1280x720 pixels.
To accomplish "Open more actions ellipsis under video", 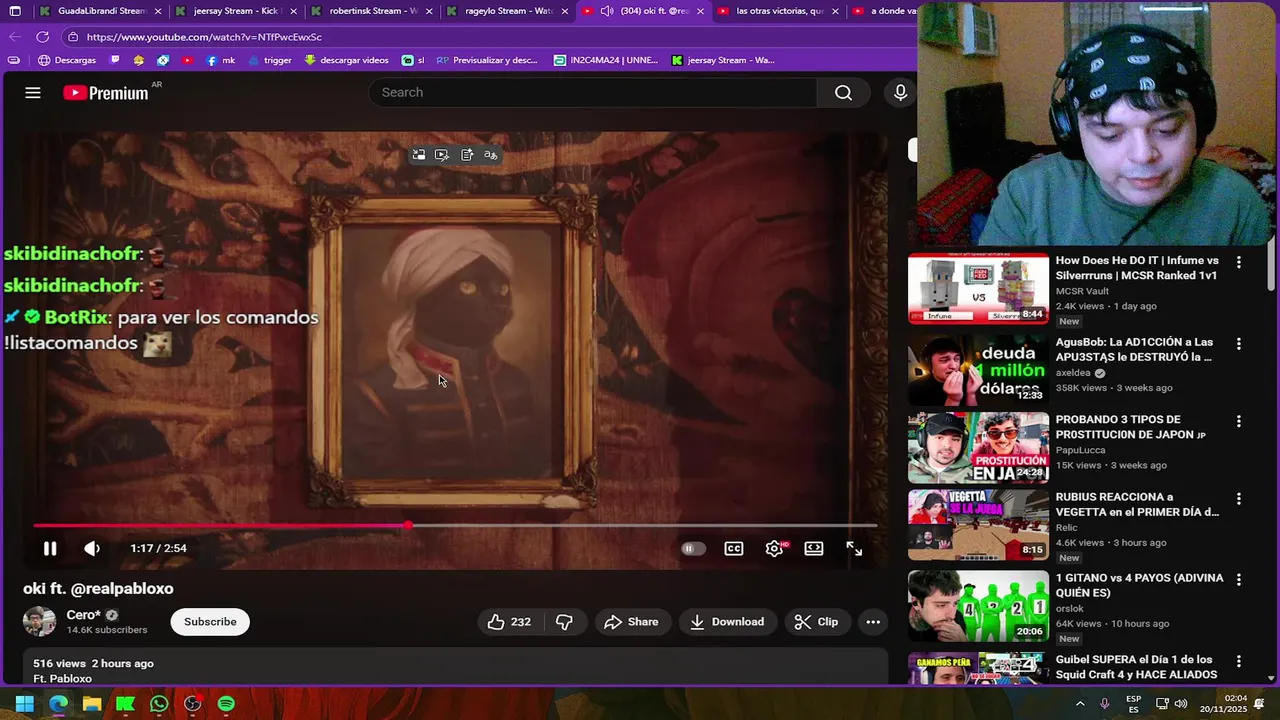I will 873,622.
